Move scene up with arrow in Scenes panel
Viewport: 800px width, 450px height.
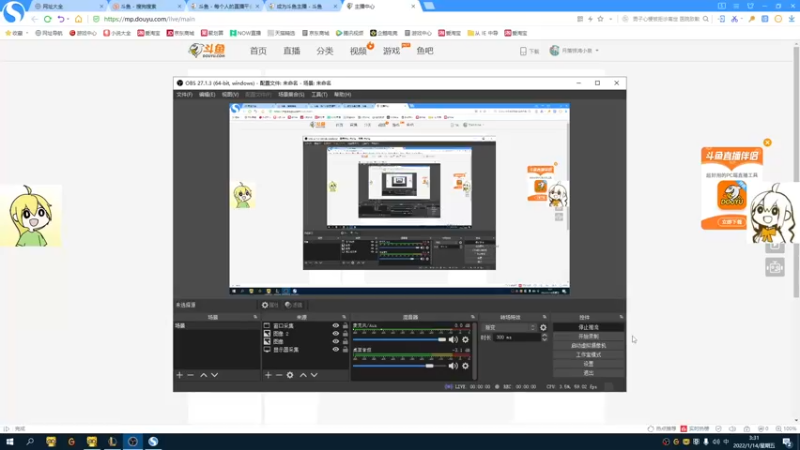pos(204,375)
